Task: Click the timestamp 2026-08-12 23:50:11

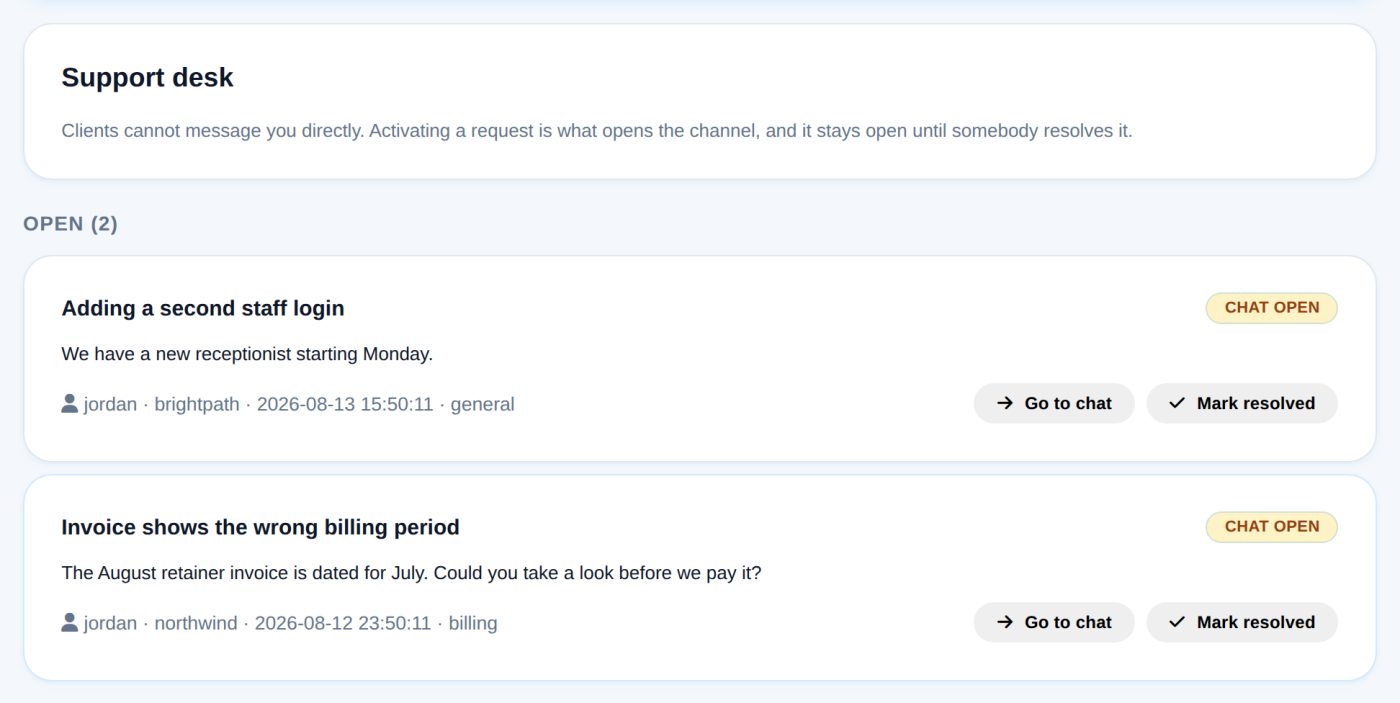Action: click(x=343, y=623)
